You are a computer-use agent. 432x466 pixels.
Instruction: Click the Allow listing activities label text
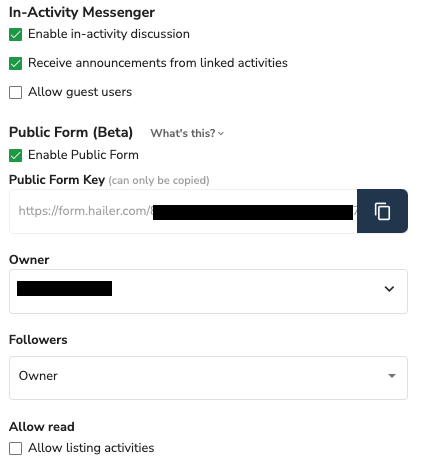tap(91, 448)
